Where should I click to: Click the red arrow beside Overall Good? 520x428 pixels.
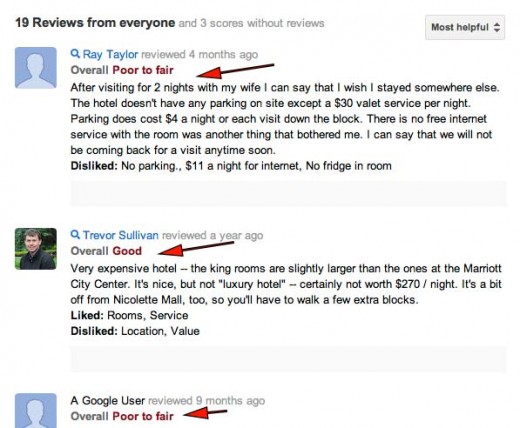[196, 249]
